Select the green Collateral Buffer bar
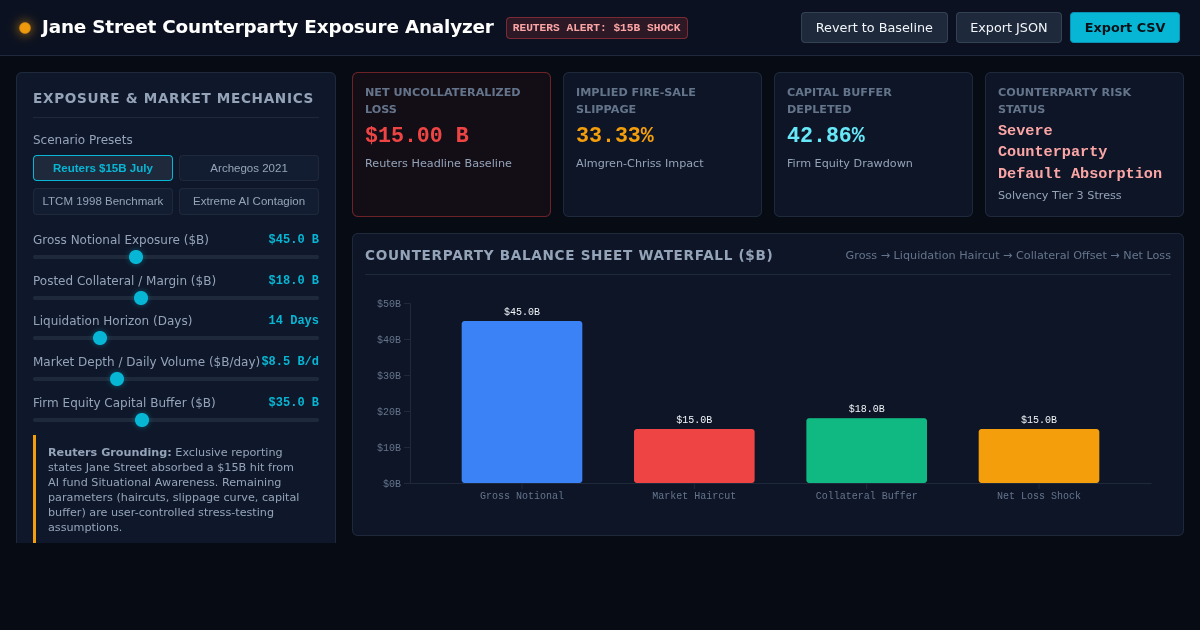Viewport: 1200px width, 630px height. click(866, 451)
